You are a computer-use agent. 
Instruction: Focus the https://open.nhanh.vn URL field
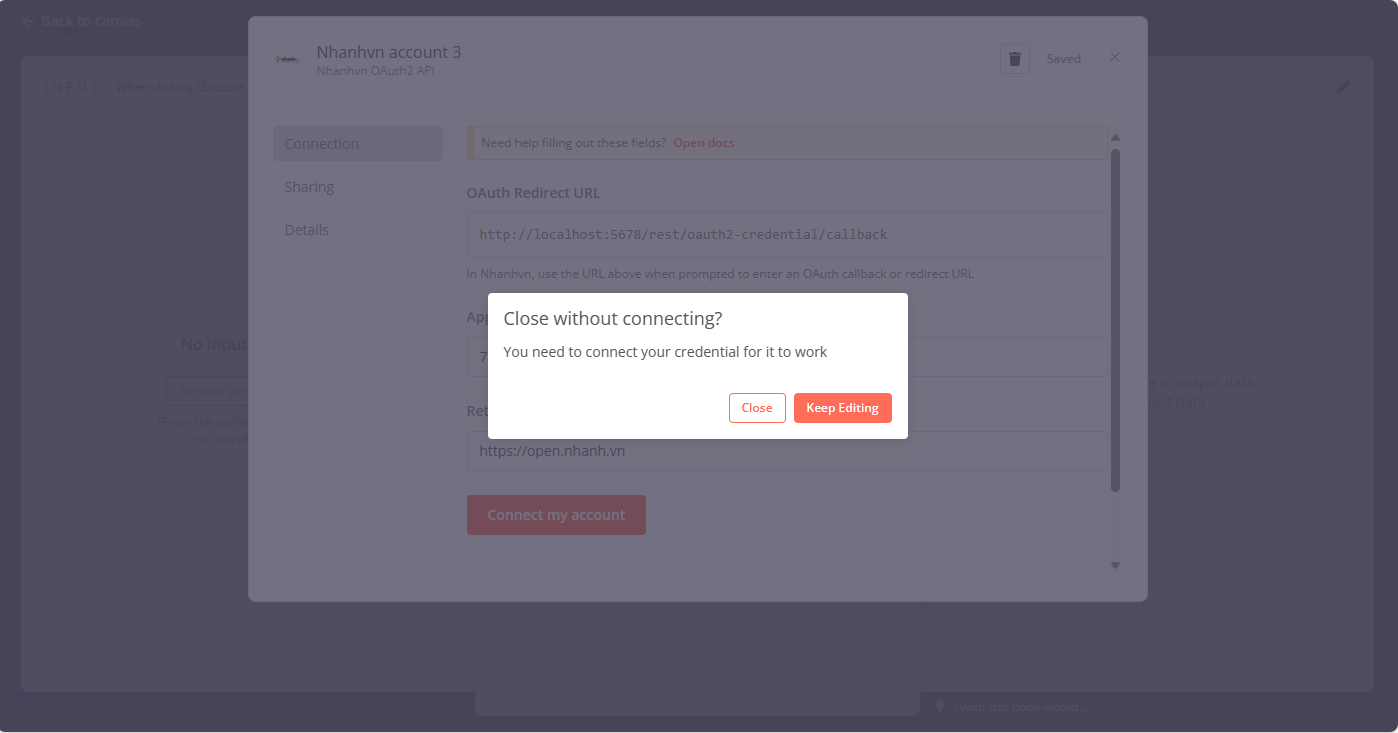(x=786, y=451)
